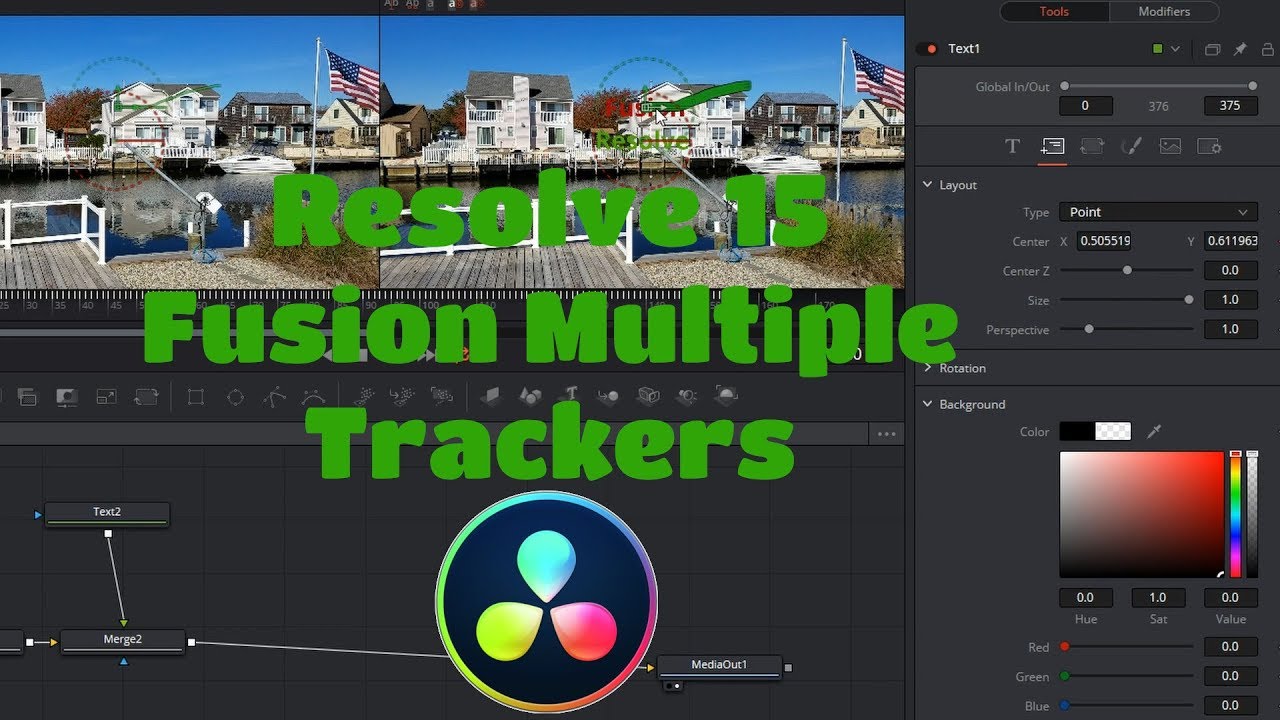This screenshot has width=1280, height=720.
Task: Open the Shading tab icon in inspector
Action: pyautogui.click(x=1131, y=147)
